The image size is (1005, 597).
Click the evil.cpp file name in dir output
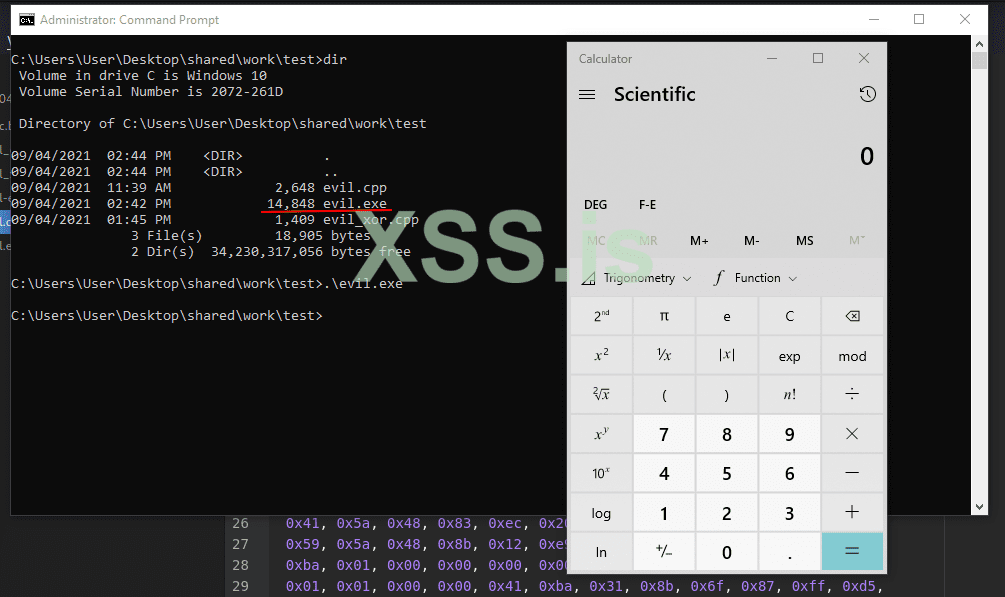(x=354, y=187)
